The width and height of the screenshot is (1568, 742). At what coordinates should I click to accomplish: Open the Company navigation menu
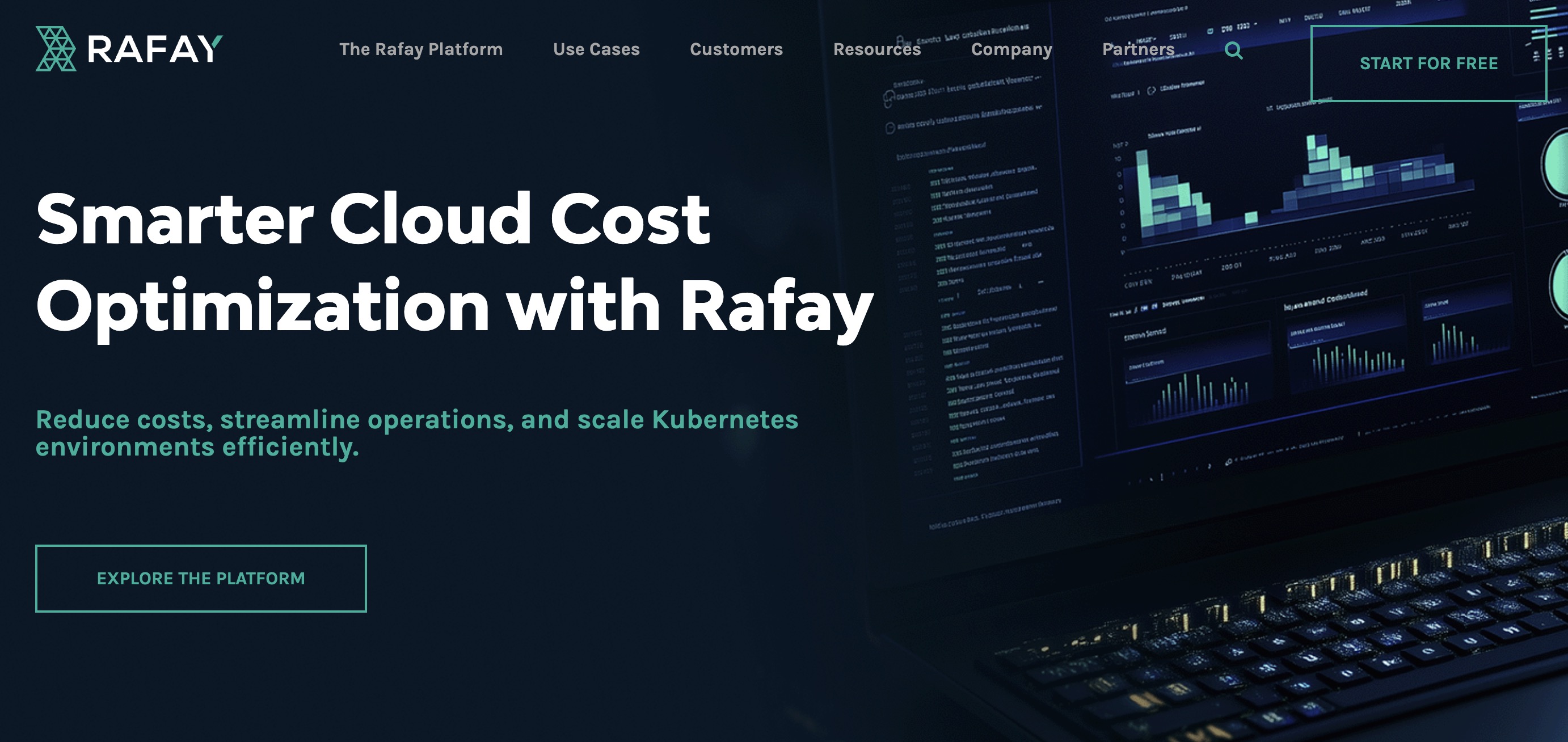click(1011, 49)
